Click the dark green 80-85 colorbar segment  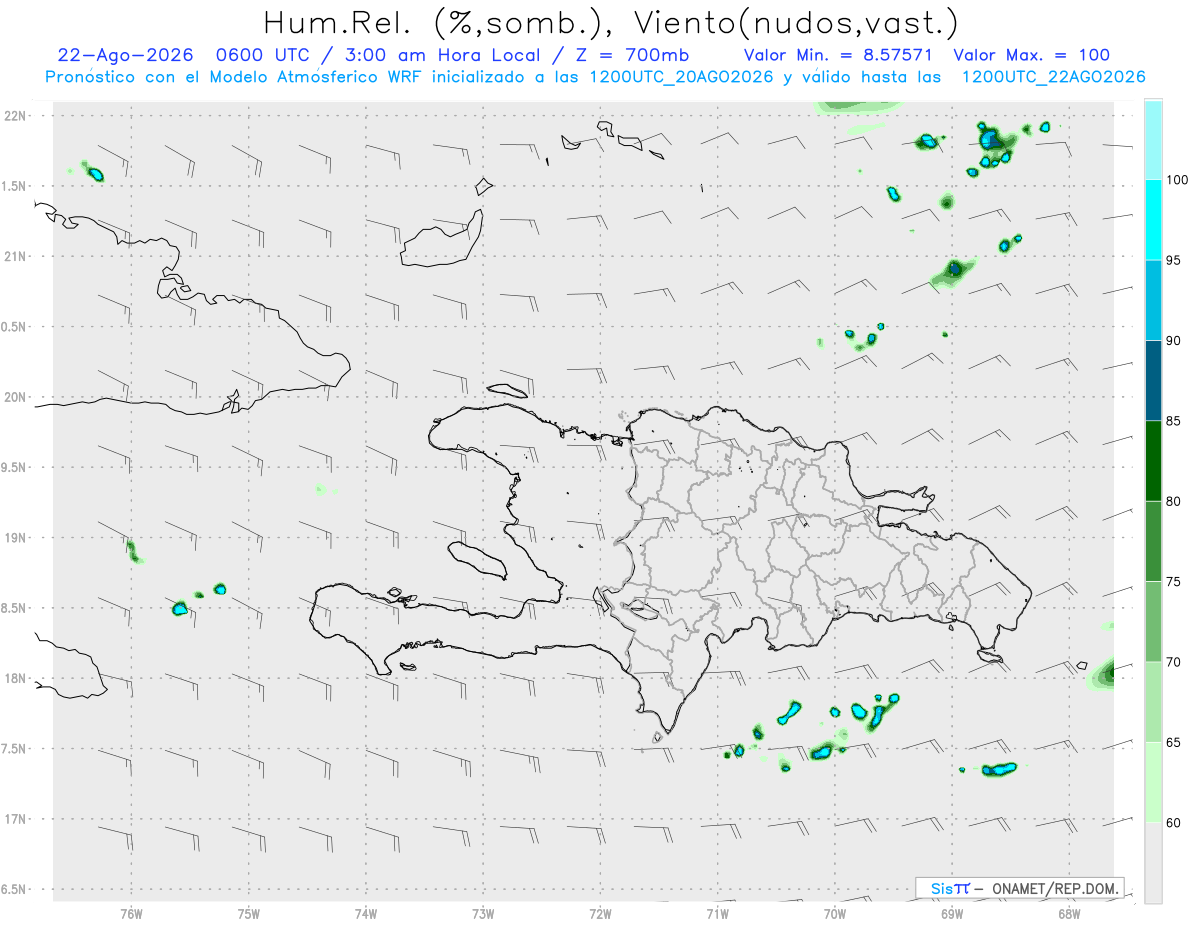click(x=1153, y=461)
